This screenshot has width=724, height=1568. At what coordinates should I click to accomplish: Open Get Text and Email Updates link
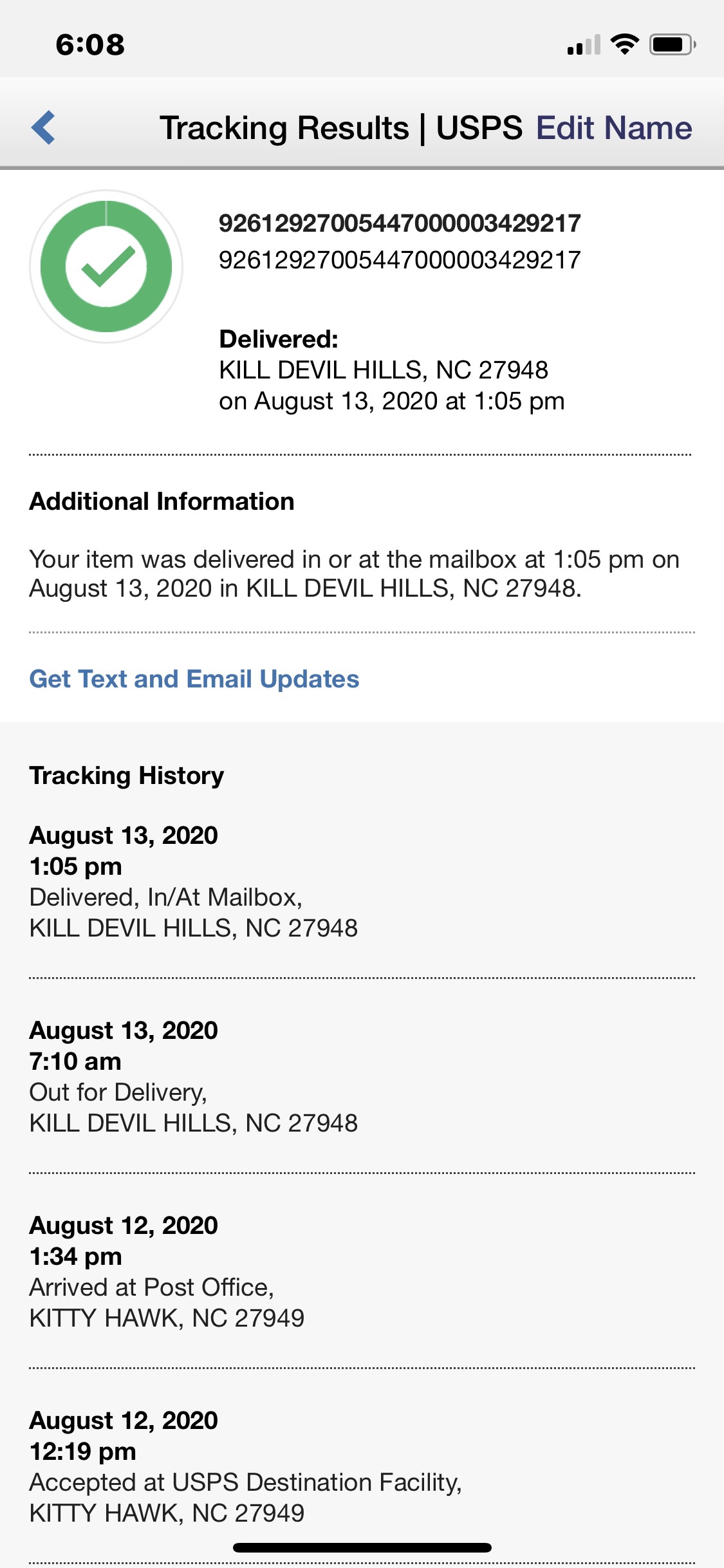[194, 679]
